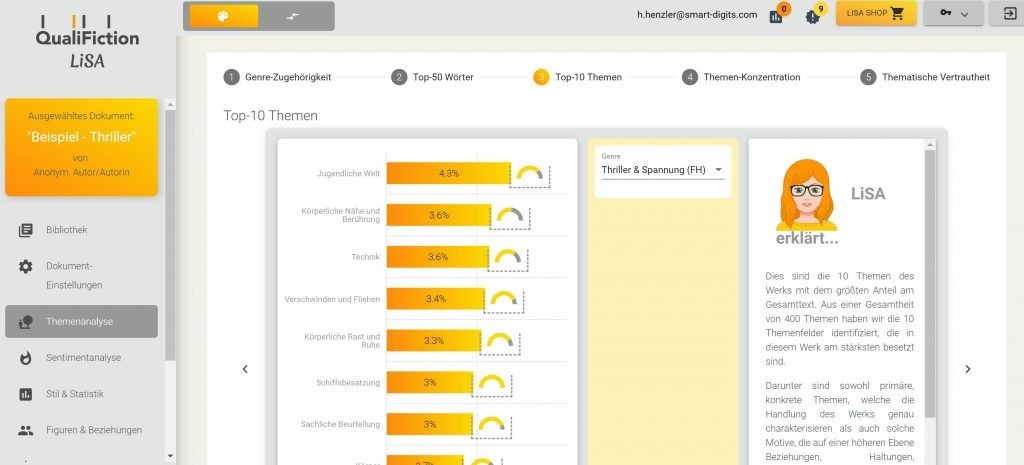Expand the key account dropdown menu
This screenshot has height=465, width=1024.
pyautogui.click(x=953, y=14)
